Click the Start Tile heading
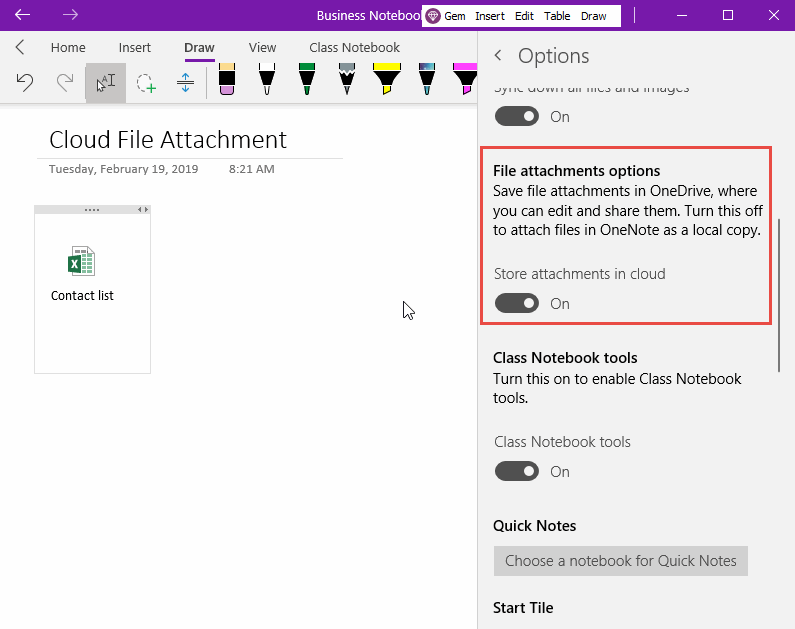 (x=523, y=608)
